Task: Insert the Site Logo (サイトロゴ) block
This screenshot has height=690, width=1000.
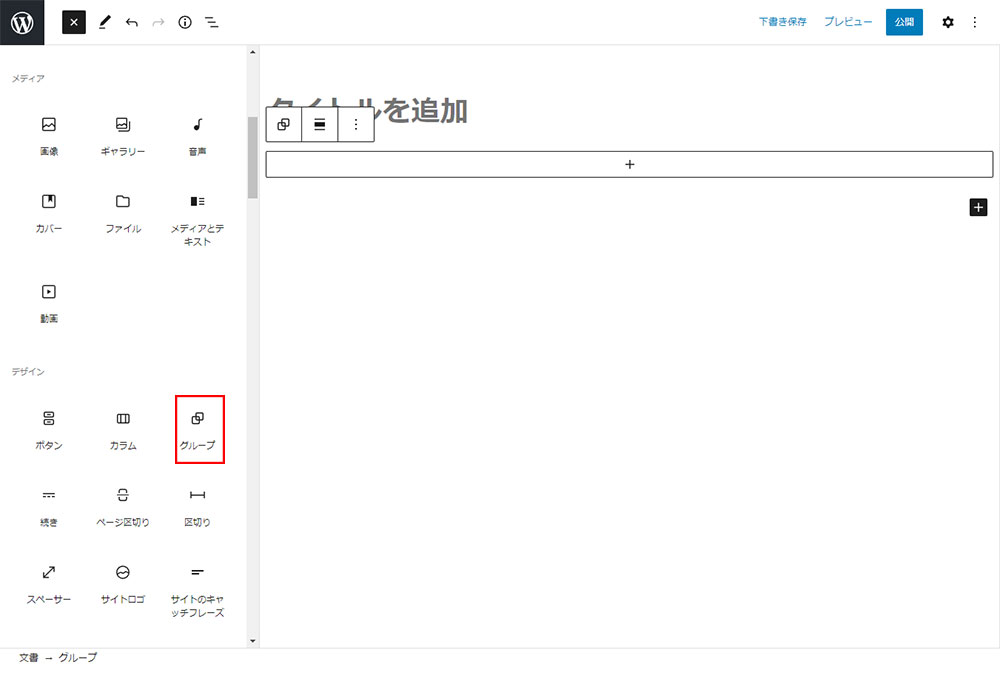Action: coord(122,583)
